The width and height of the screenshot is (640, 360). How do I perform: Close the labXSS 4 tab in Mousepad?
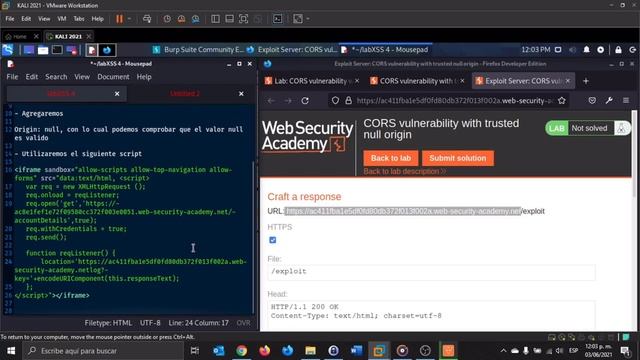pos(117,94)
